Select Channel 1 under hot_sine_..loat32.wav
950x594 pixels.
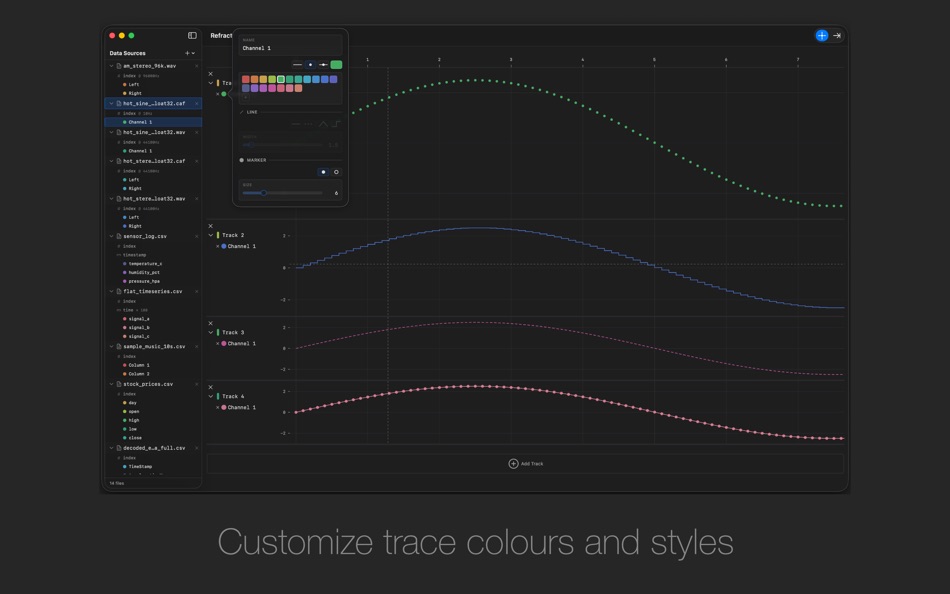140,151
